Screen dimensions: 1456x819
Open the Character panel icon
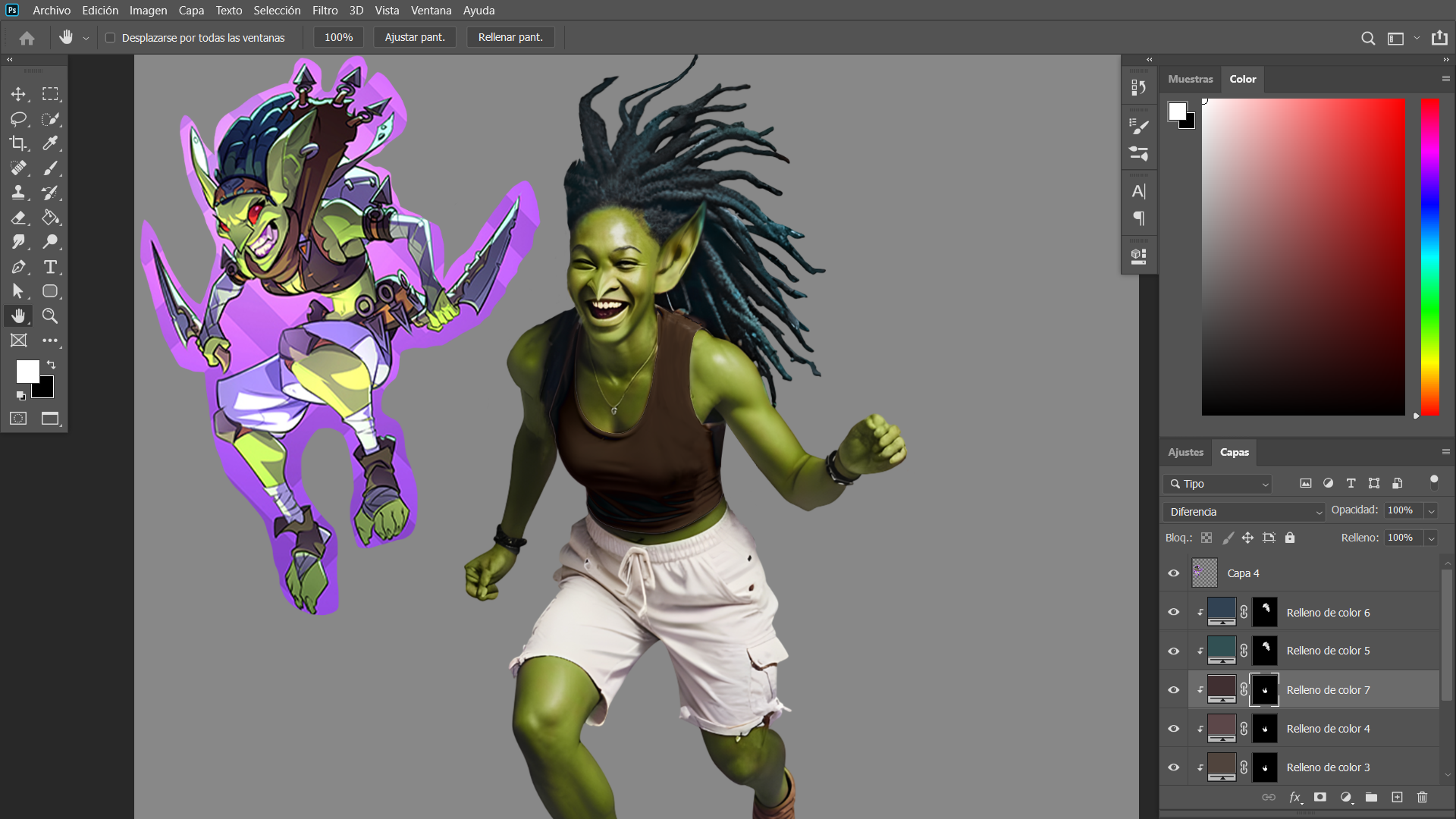click(x=1138, y=191)
